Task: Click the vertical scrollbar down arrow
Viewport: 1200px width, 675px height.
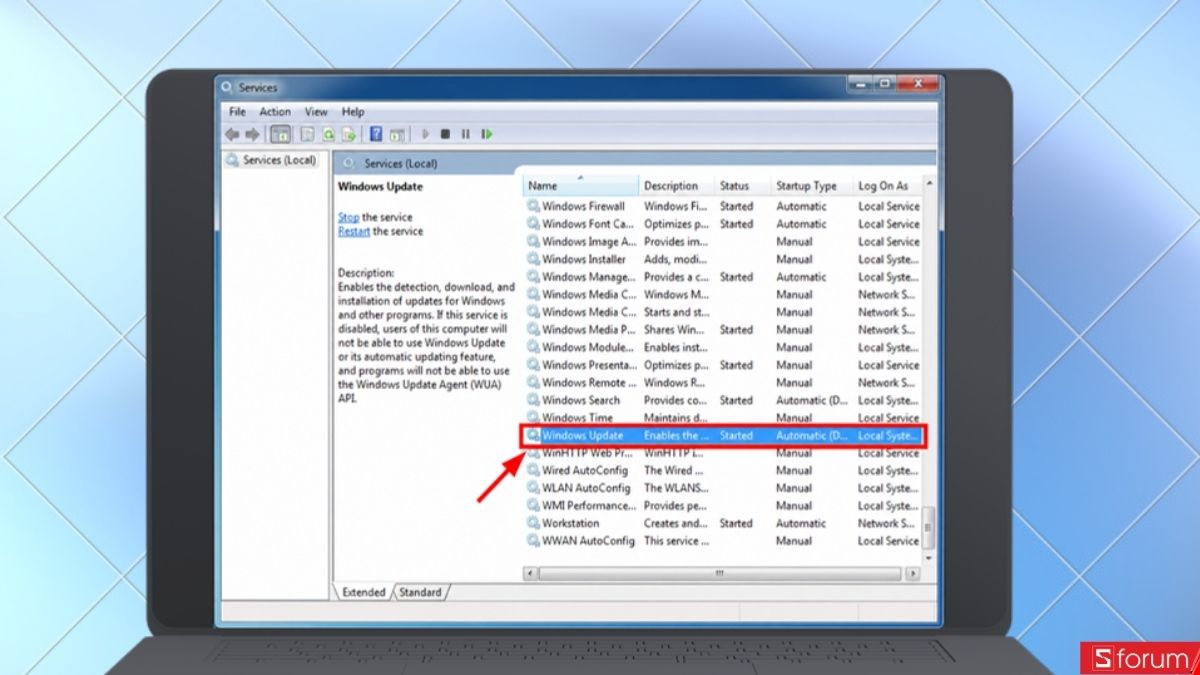Action: click(929, 558)
